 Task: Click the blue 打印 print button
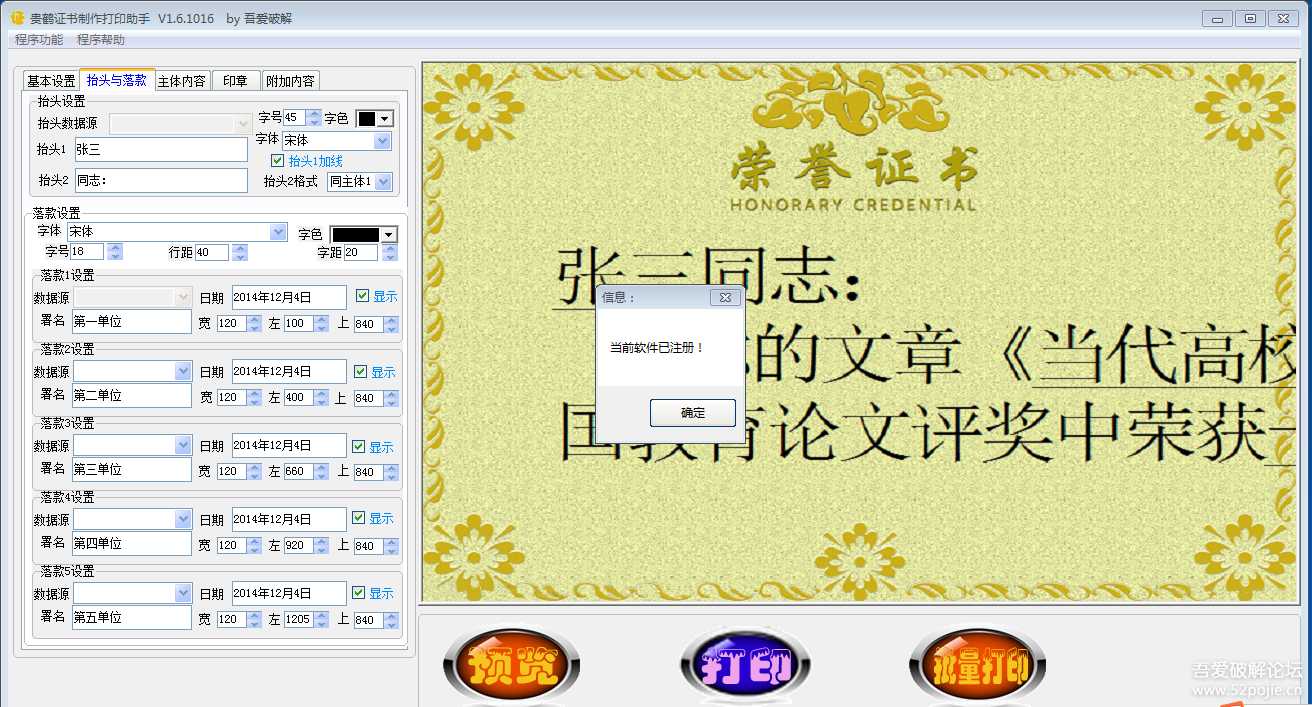point(744,664)
